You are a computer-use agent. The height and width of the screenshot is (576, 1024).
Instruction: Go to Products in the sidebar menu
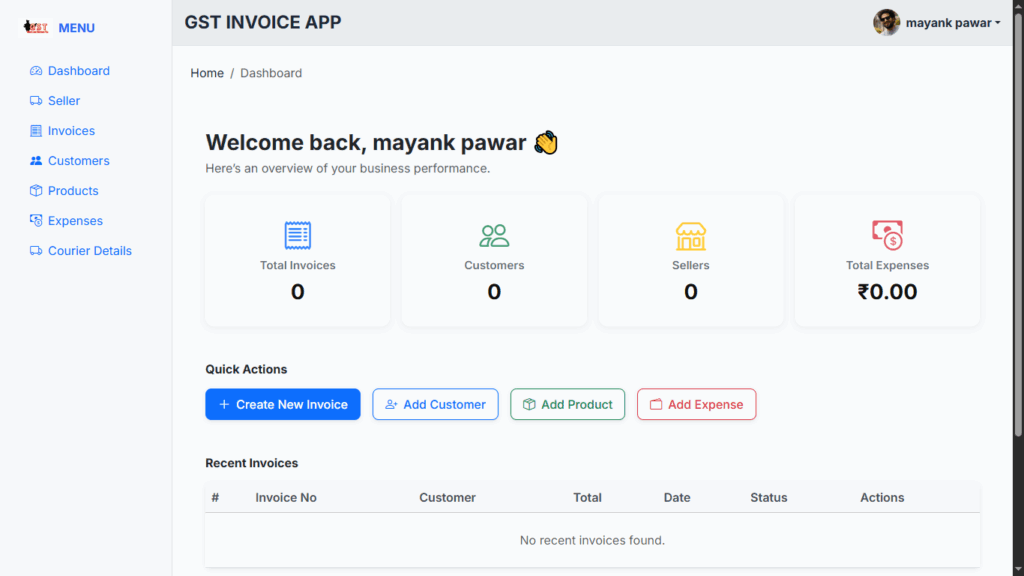(73, 191)
